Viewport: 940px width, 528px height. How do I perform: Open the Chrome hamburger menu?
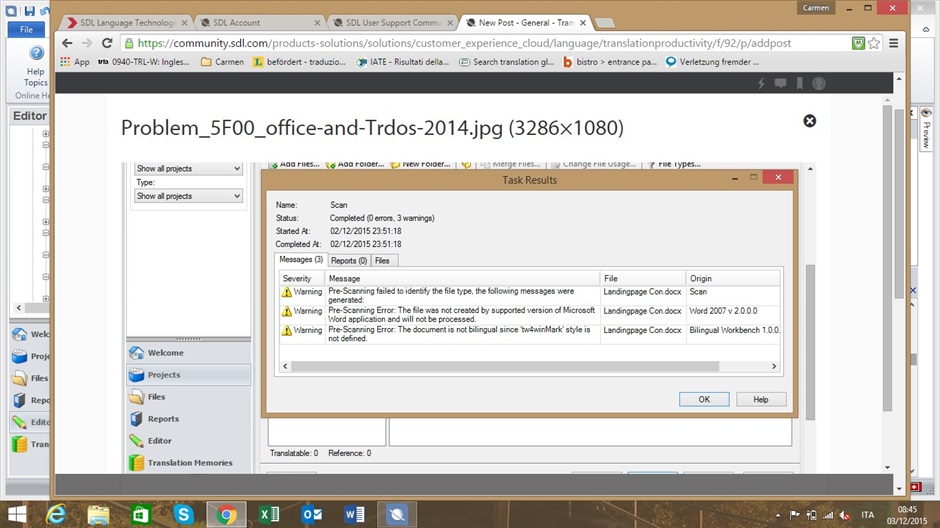(893, 43)
